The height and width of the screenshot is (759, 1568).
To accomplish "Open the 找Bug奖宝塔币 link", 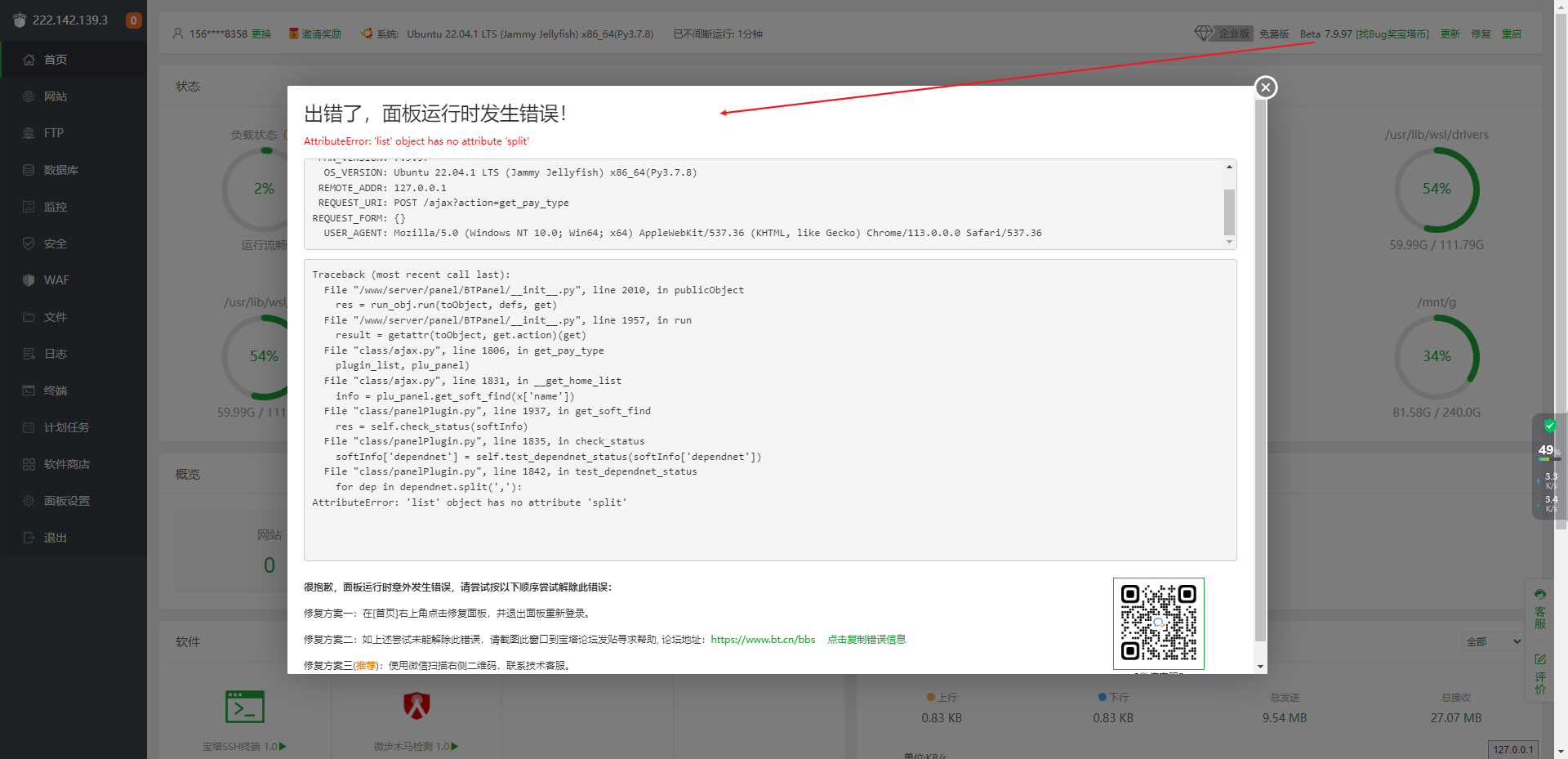I will point(1392,34).
